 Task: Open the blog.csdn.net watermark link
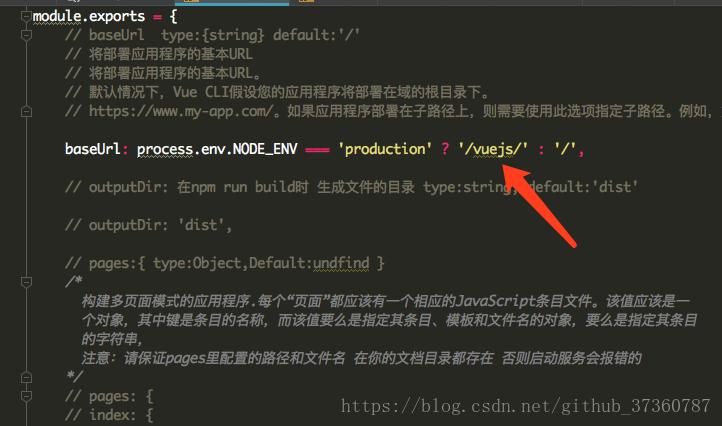[525, 406]
